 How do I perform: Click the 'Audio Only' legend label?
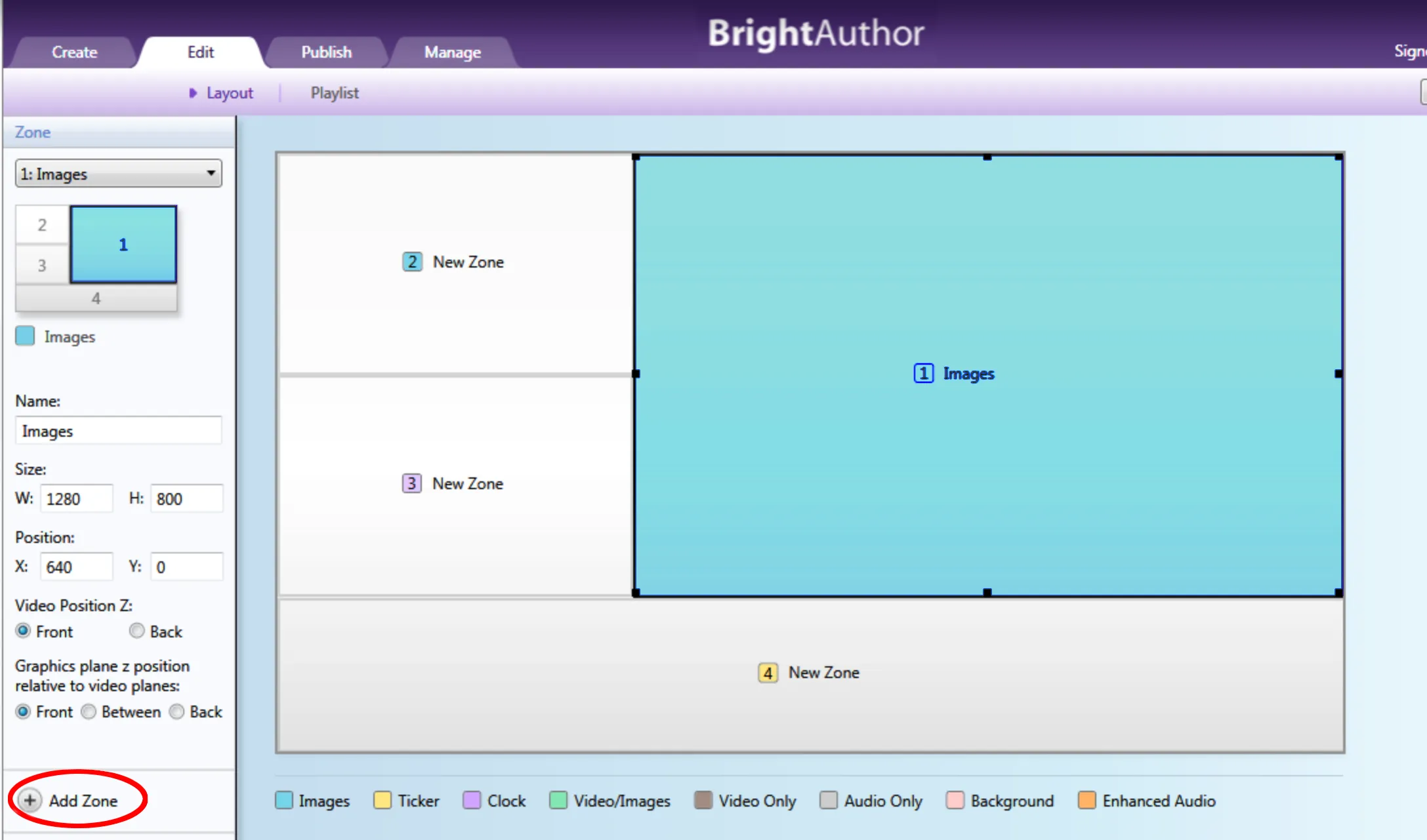(883, 801)
